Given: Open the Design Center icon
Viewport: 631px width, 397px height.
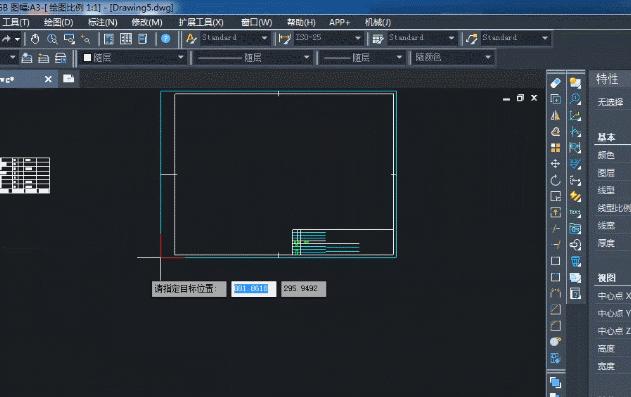Looking at the screenshot, I should [x=126, y=39].
